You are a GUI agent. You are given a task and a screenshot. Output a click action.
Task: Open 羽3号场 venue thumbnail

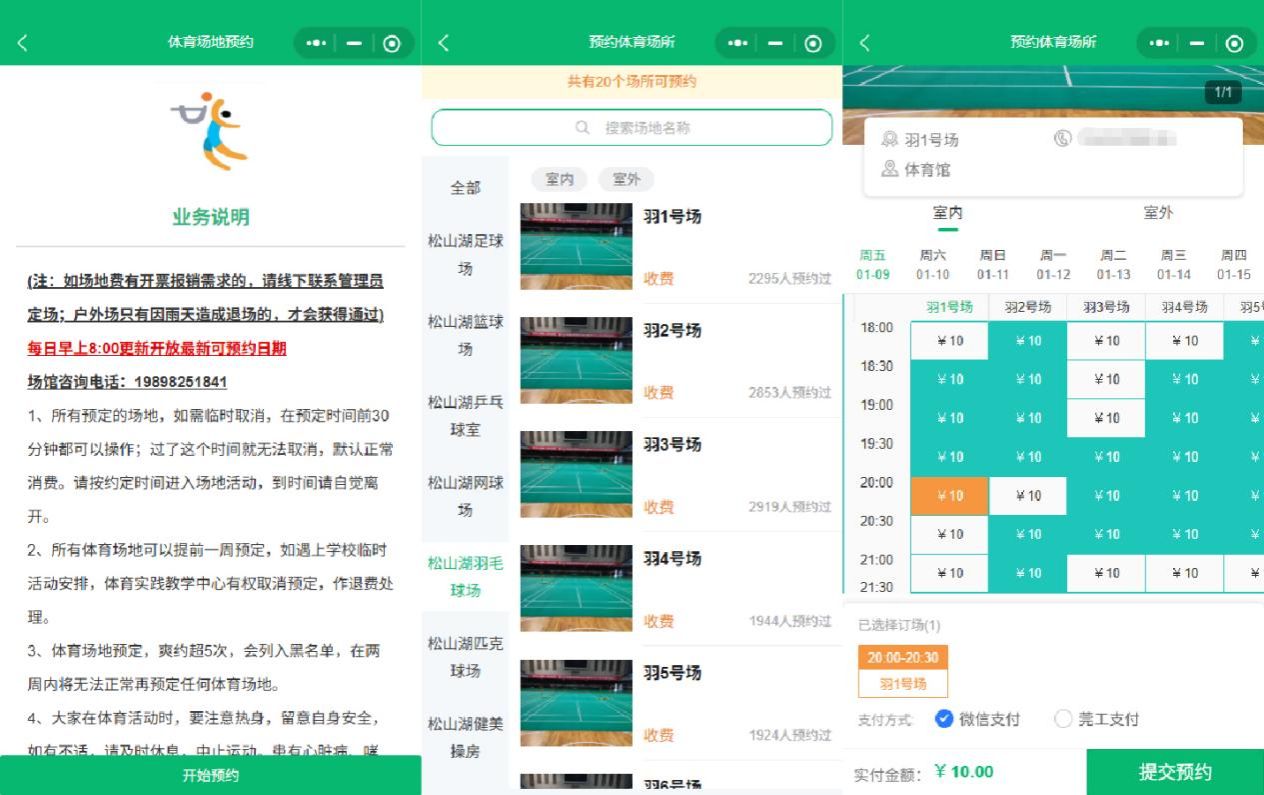pos(576,475)
